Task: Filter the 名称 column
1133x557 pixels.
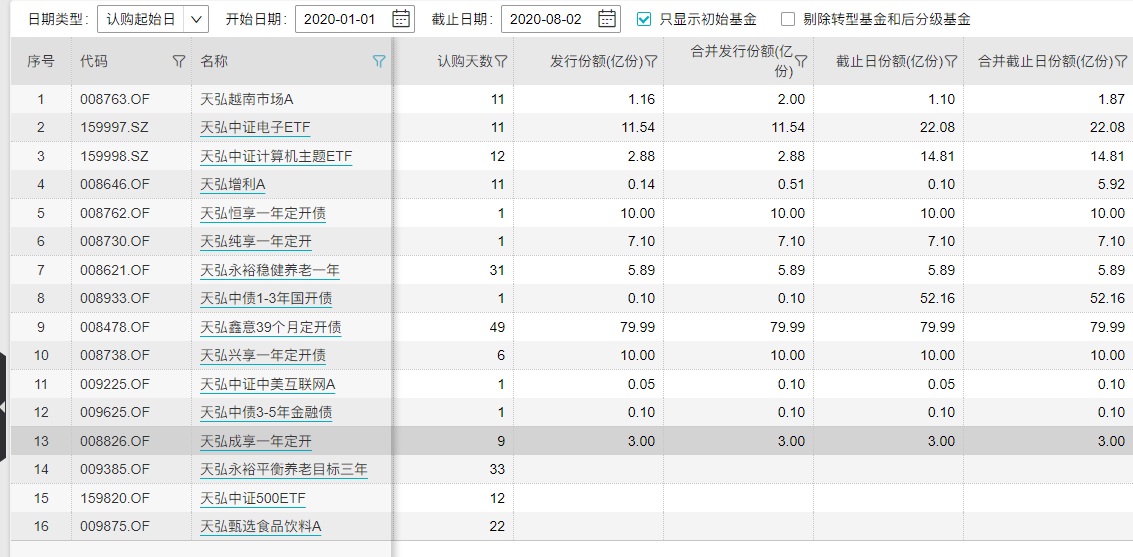Action: (x=379, y=62)
